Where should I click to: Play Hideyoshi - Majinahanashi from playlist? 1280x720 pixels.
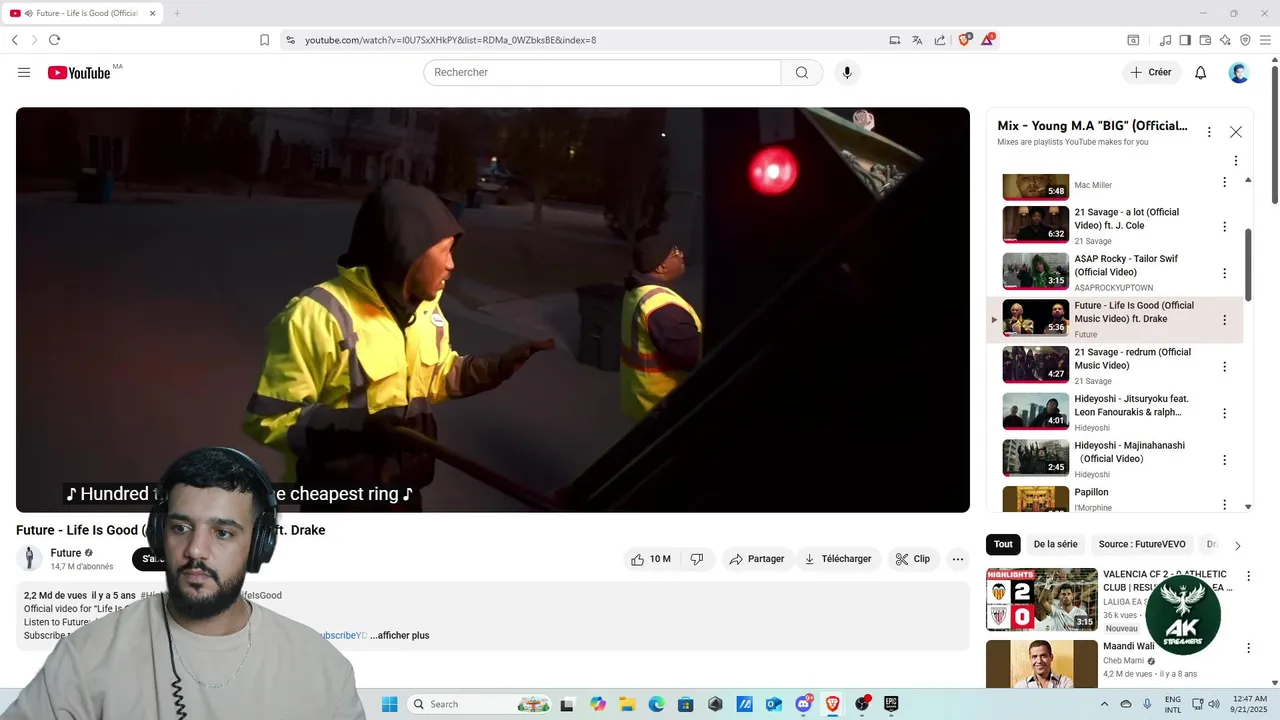[1036, 458]
